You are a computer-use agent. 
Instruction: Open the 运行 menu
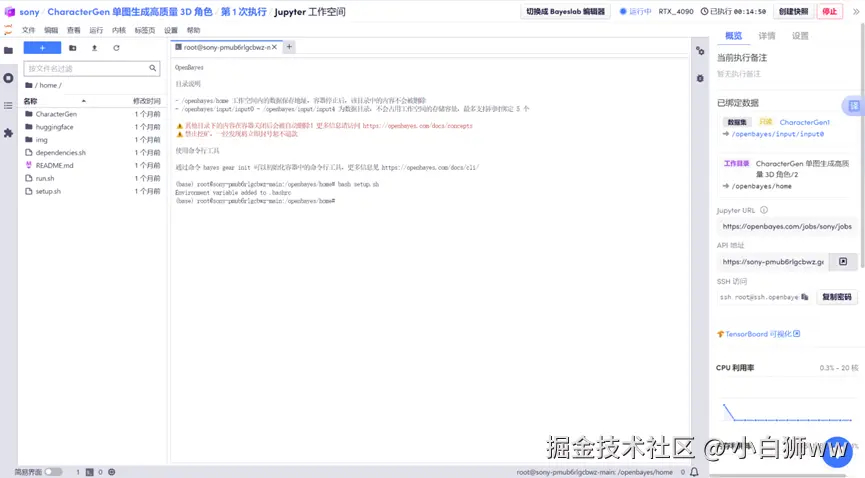tap(96, 30)
